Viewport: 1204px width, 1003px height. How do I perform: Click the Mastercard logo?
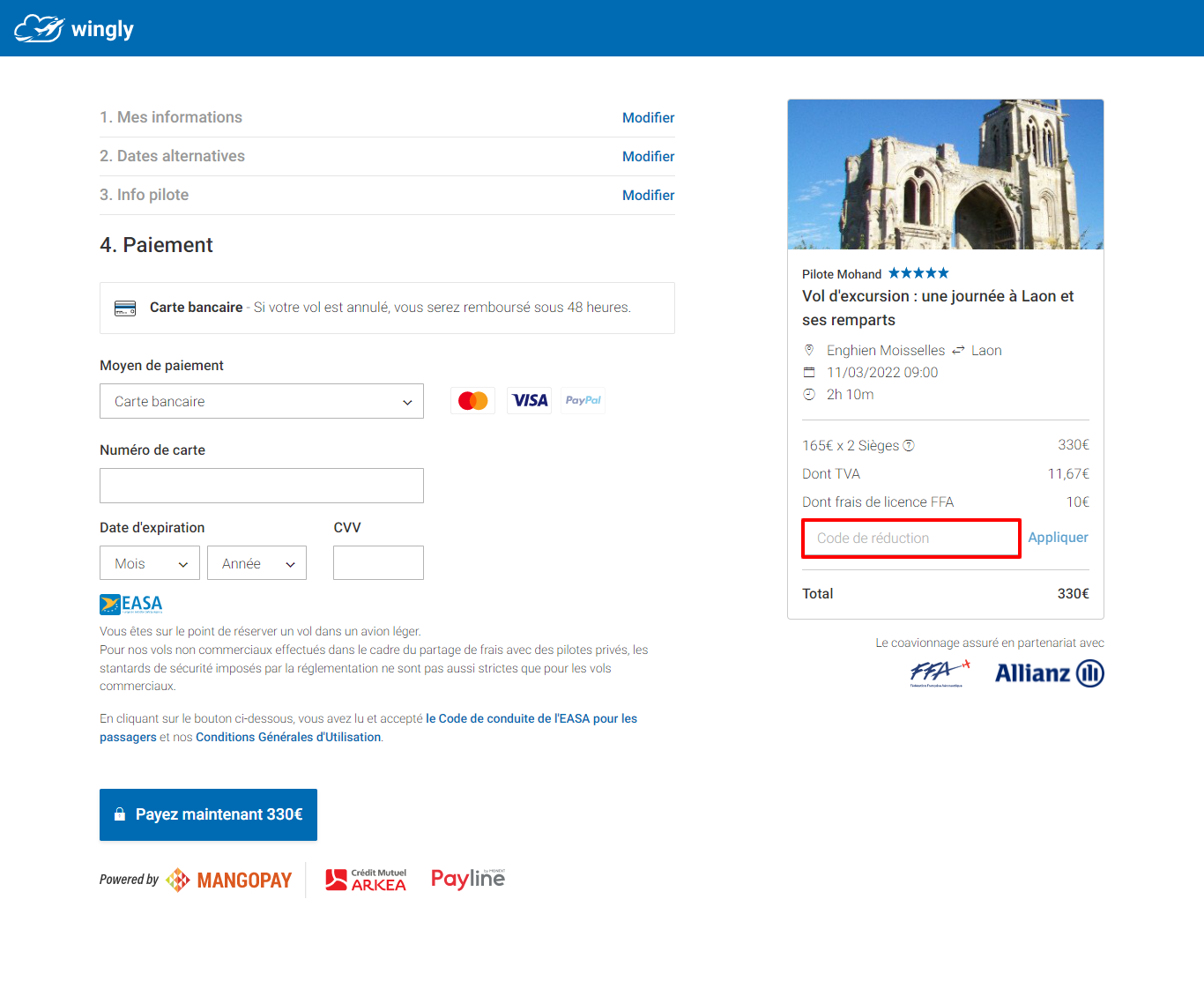click(473, 400)
